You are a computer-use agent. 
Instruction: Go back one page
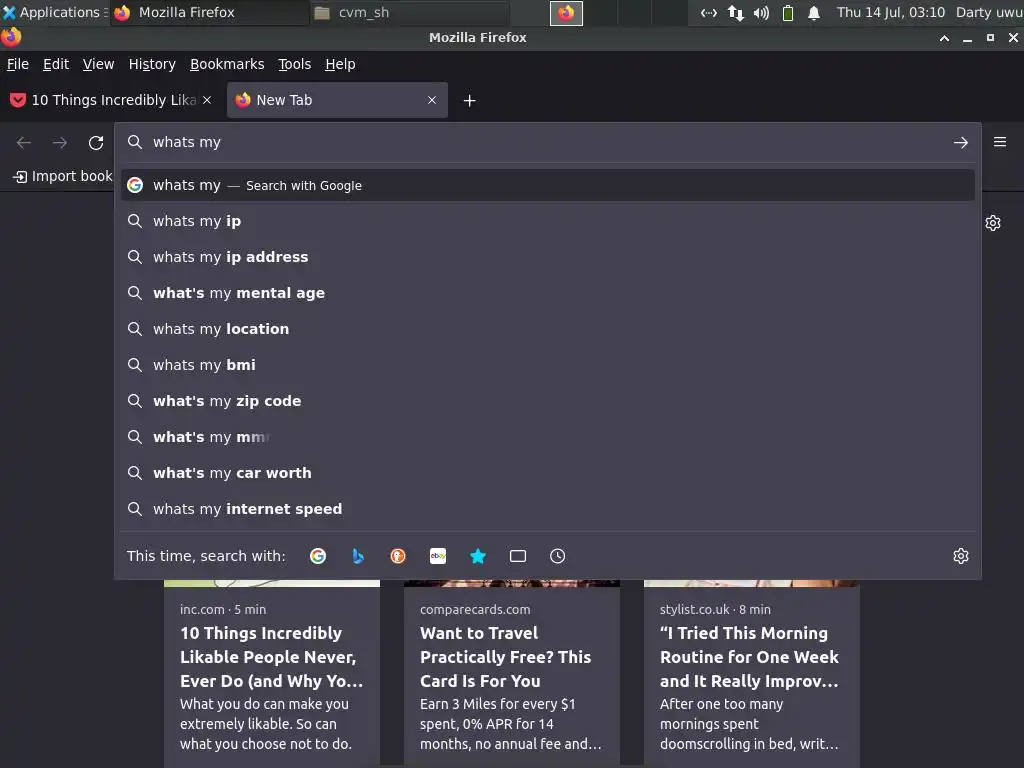24,142
